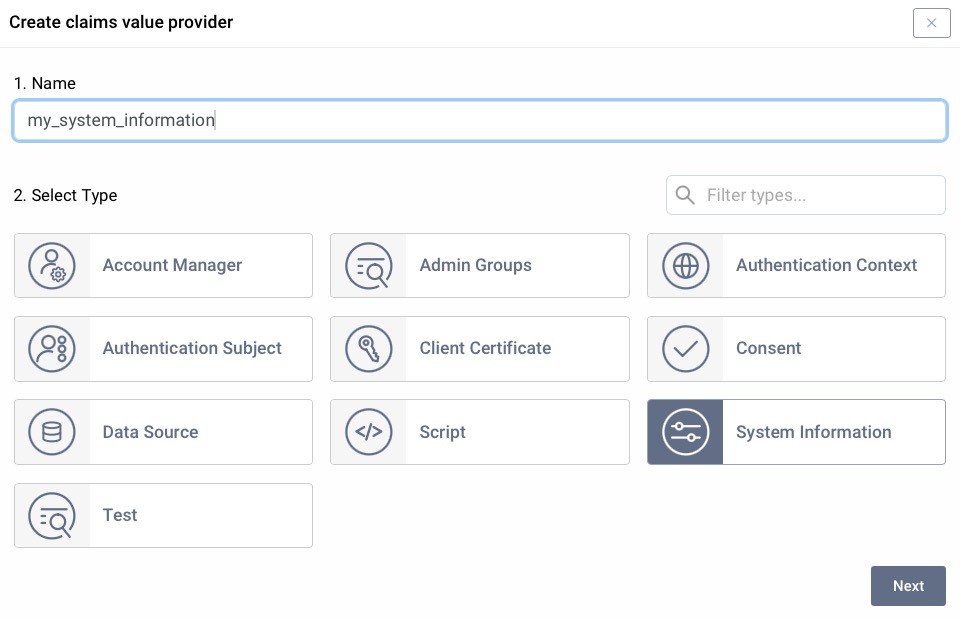Image resolution: width=960 pixels, height=619 pixels.
Task: Click the Admin Groups magnifier icon
Action: tap(369, 265)
